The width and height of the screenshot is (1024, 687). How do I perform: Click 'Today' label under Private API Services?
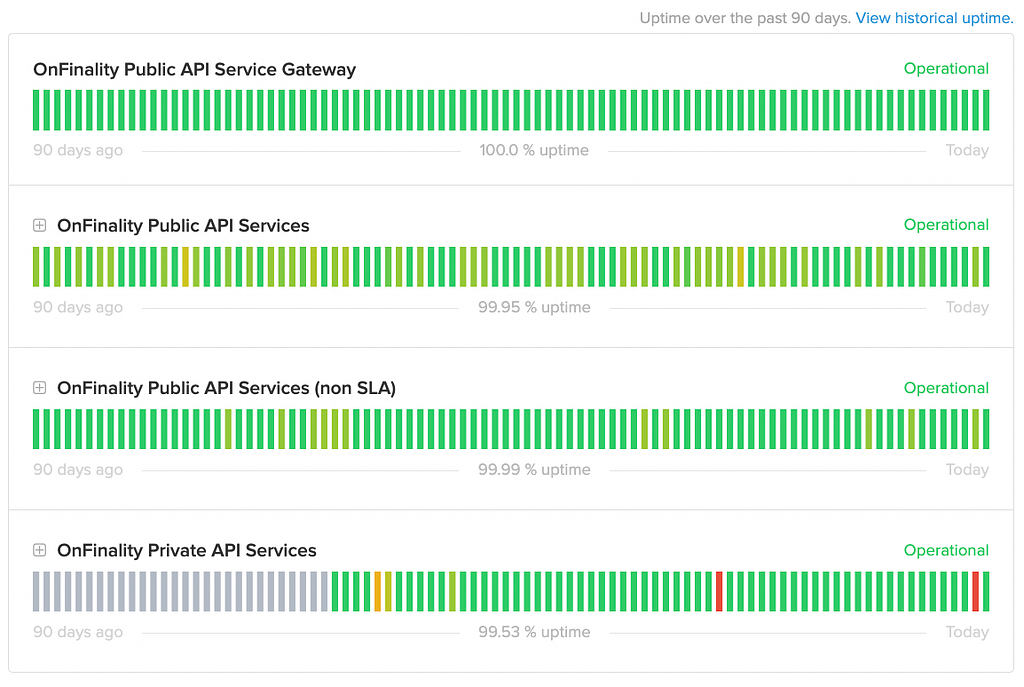tap(967, 632)
